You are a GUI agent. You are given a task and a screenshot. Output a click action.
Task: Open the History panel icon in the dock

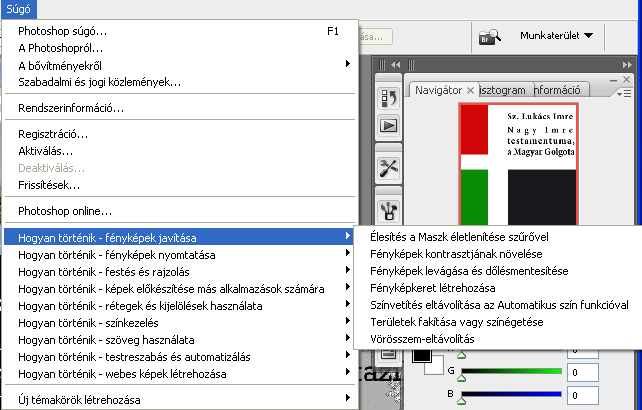pyautogui.click(x=389, y=98)
